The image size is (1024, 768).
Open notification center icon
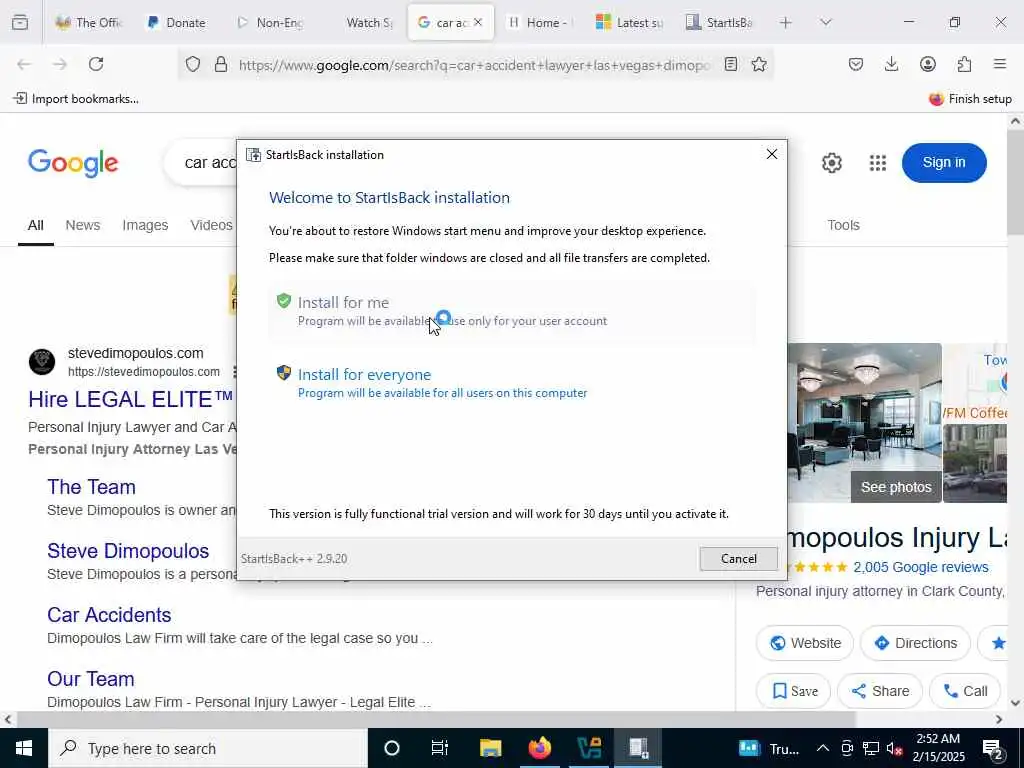point(993,749)
